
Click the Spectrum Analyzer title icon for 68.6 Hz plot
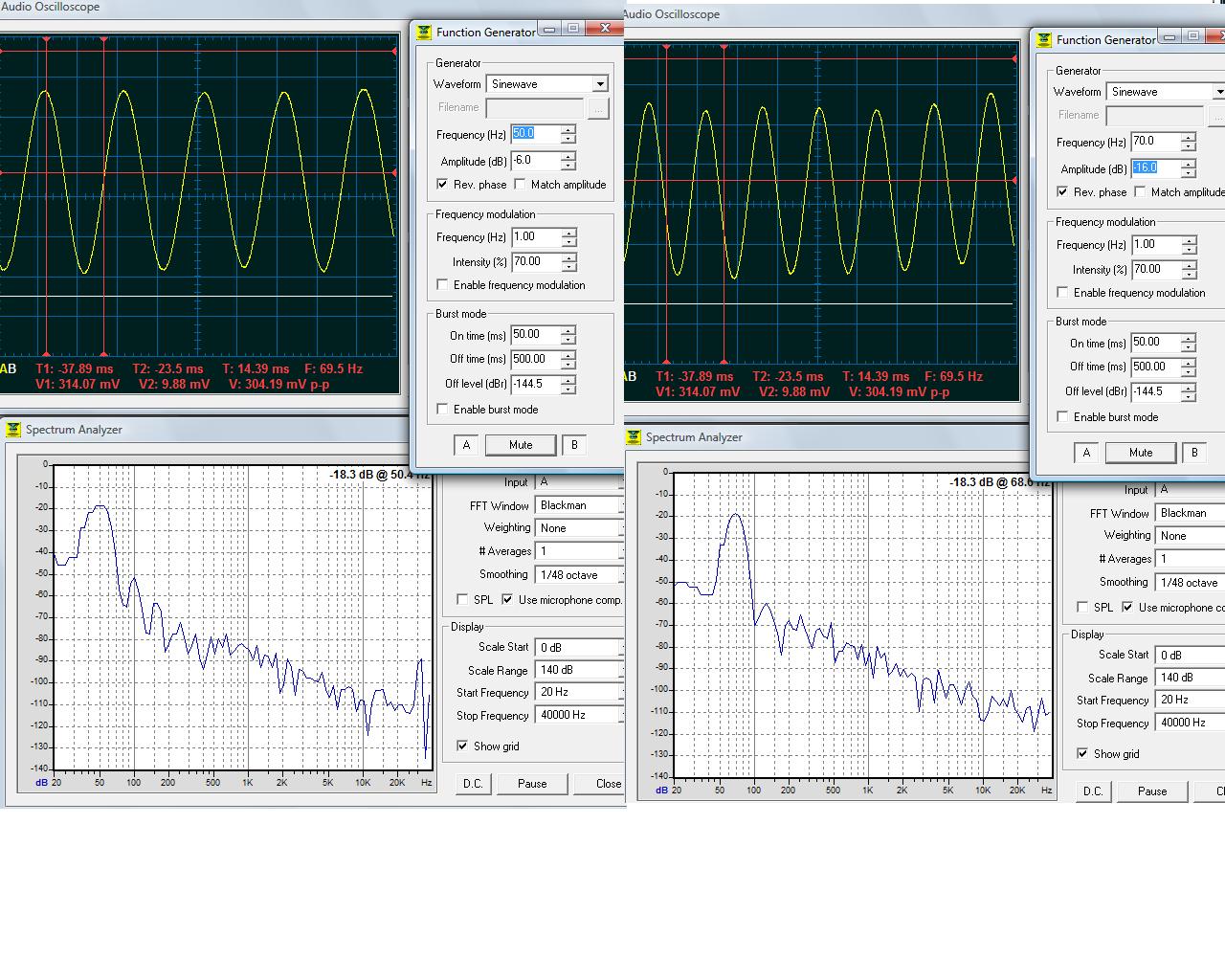(x=634, y=437)
